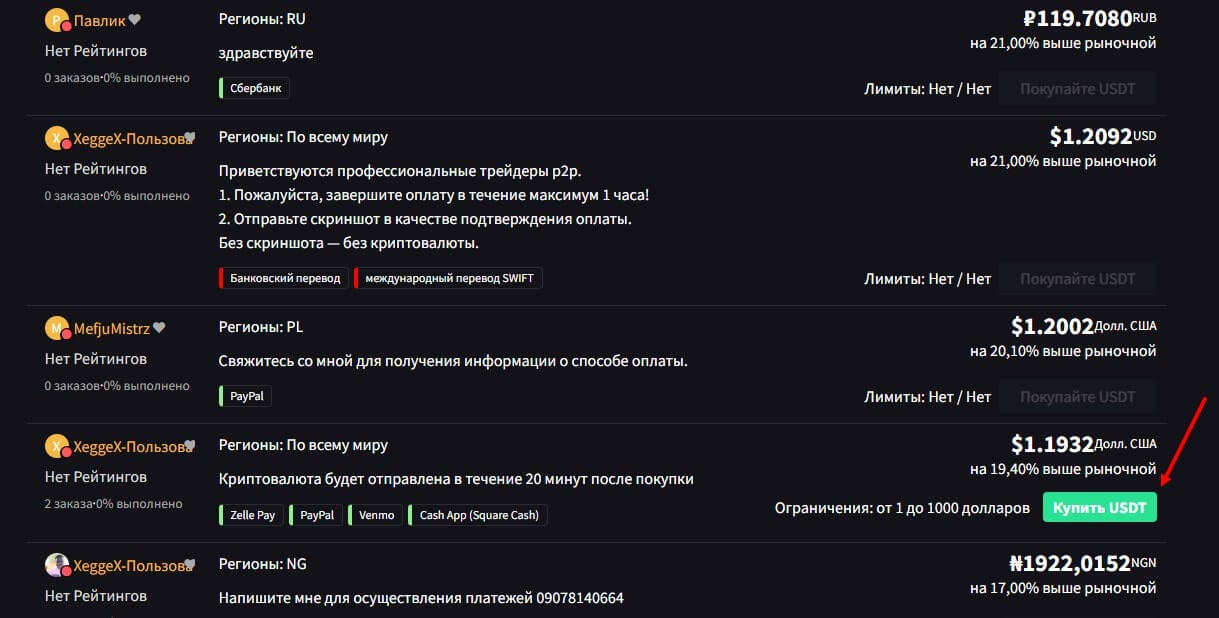Open Павлик's avatar icon
Screen dimensions: 1219x618
pos(57,21)
